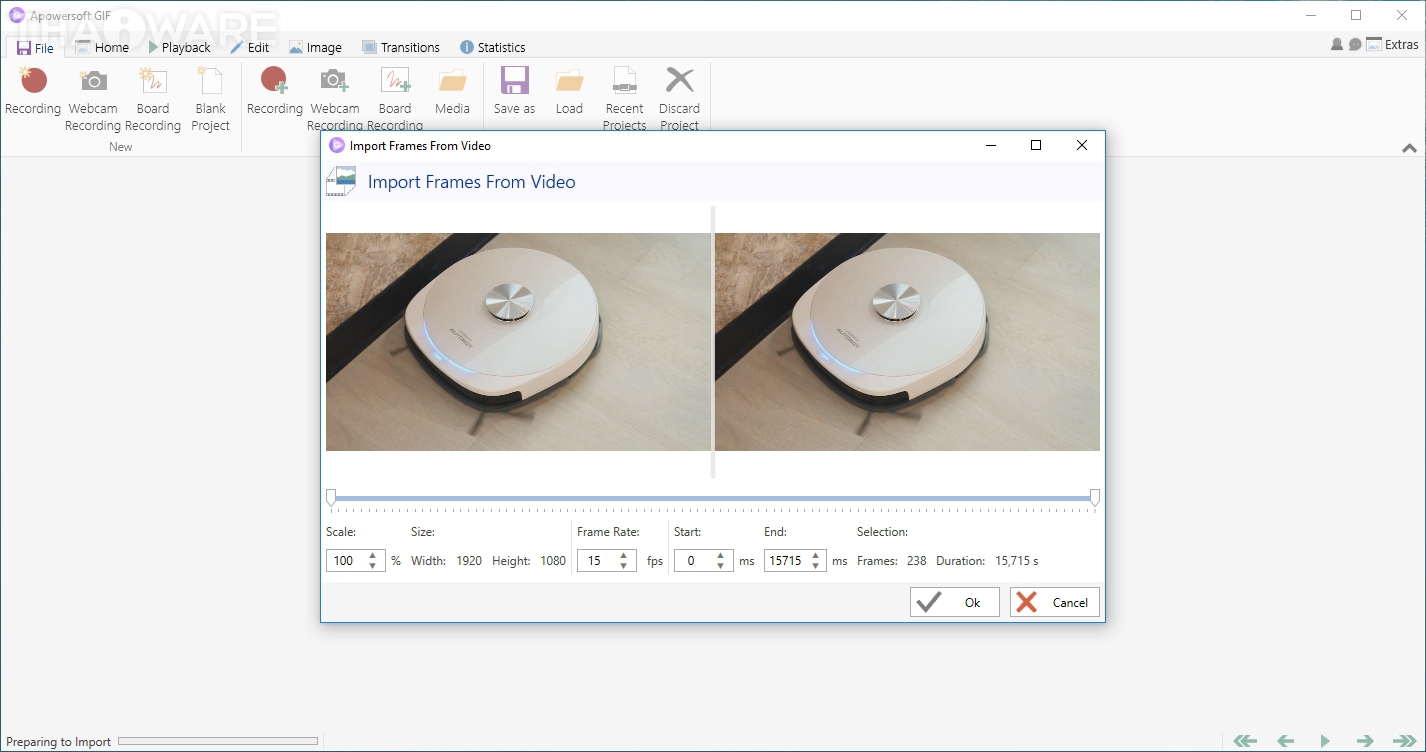1426x752 pixels.
Task: Close the Apowersoft GIF main window
Action: (1401, 15)
